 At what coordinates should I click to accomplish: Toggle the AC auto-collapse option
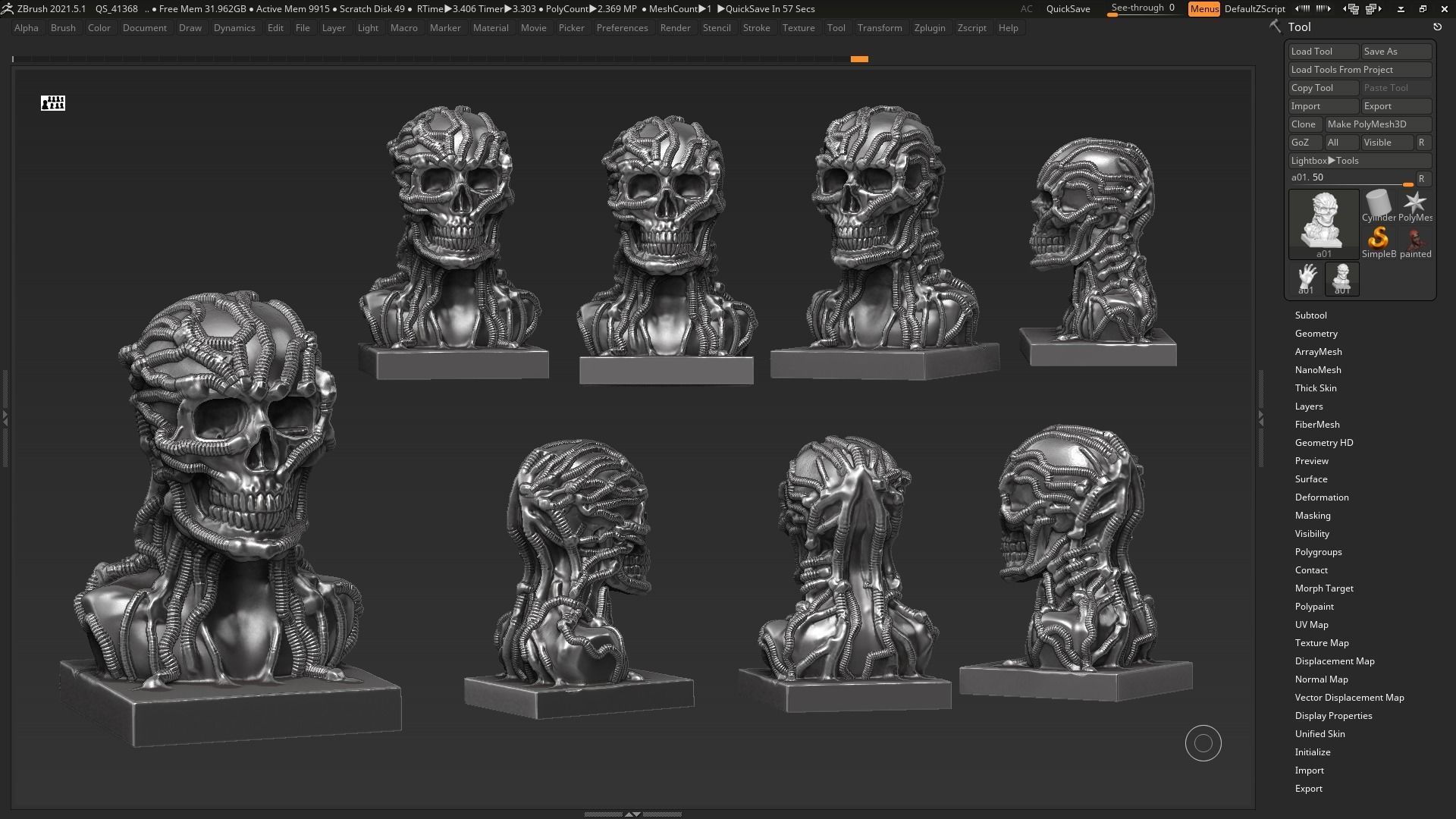click(1026, 9)
